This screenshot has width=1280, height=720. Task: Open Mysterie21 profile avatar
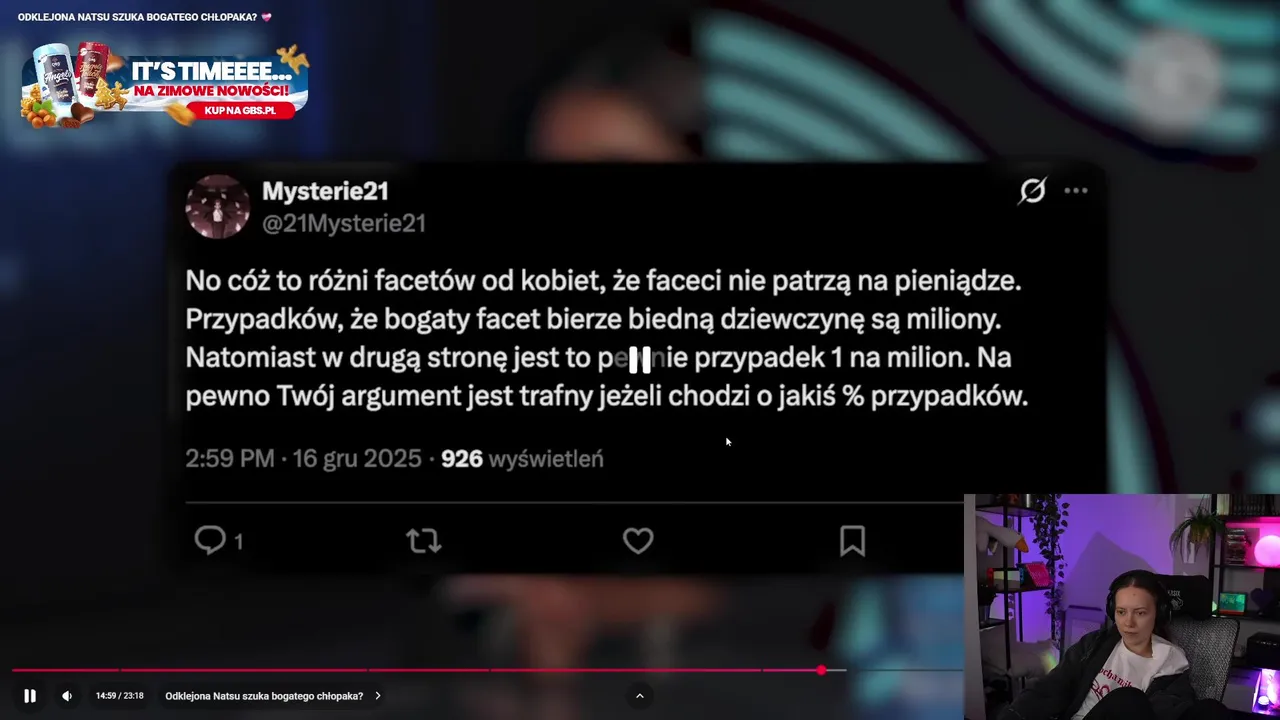coord(218,207)
